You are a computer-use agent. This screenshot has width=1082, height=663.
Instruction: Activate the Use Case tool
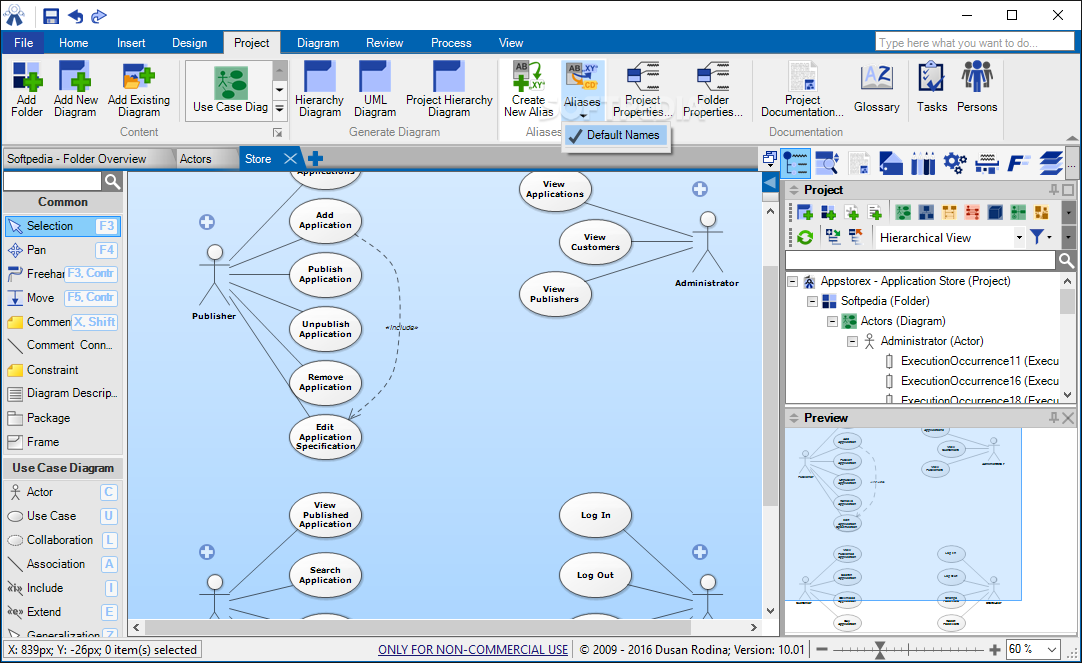(62, 516)
